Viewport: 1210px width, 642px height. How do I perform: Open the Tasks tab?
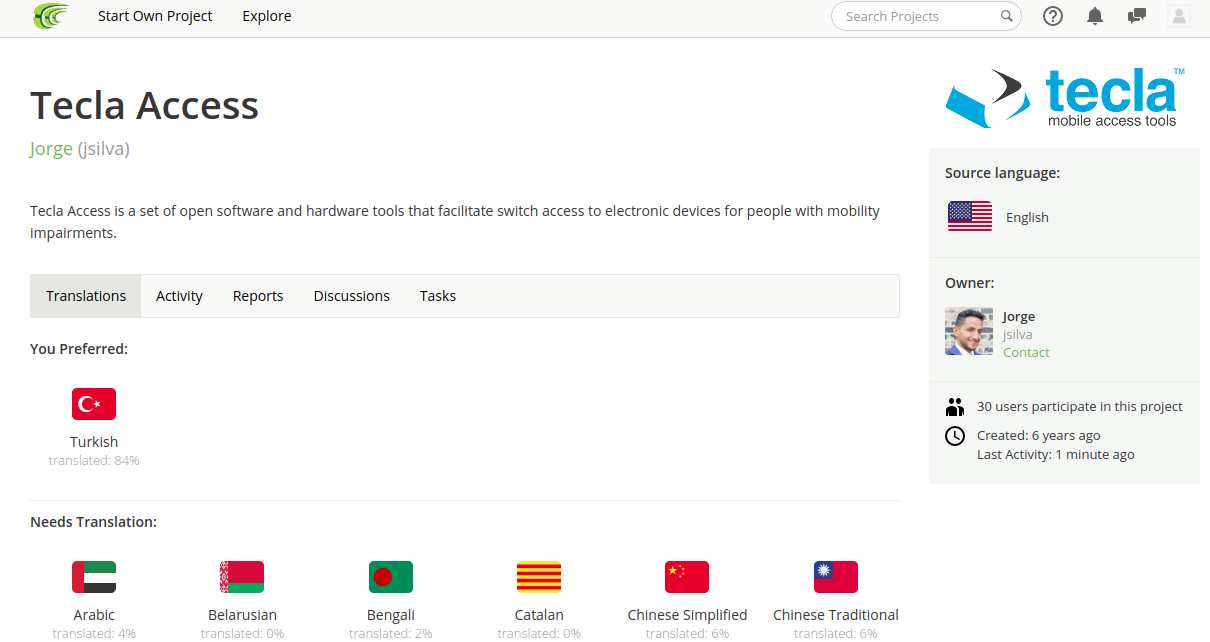pos(438,296)
